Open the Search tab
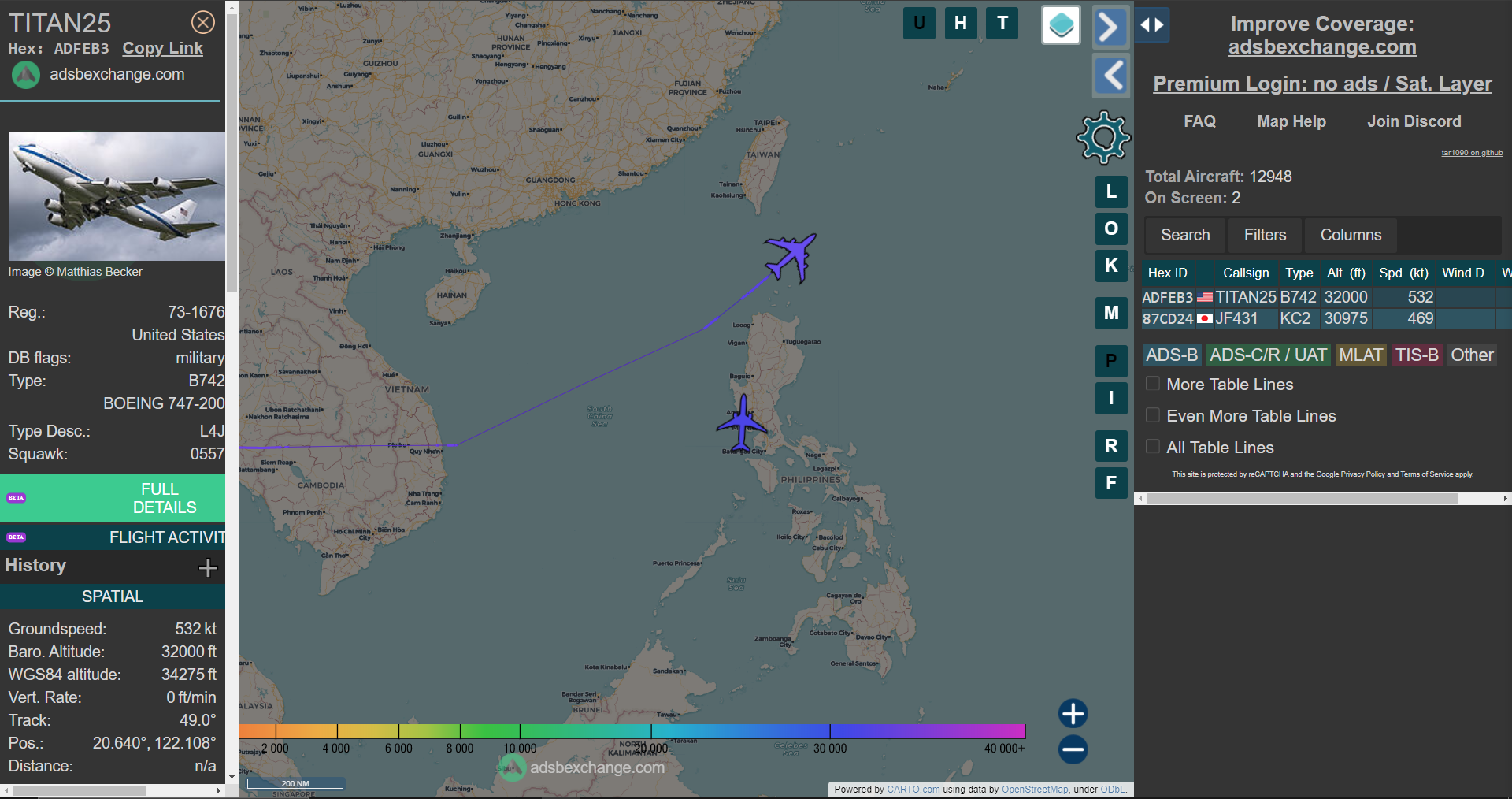This screenshot has height=799, width=1512. [1185, 235]
